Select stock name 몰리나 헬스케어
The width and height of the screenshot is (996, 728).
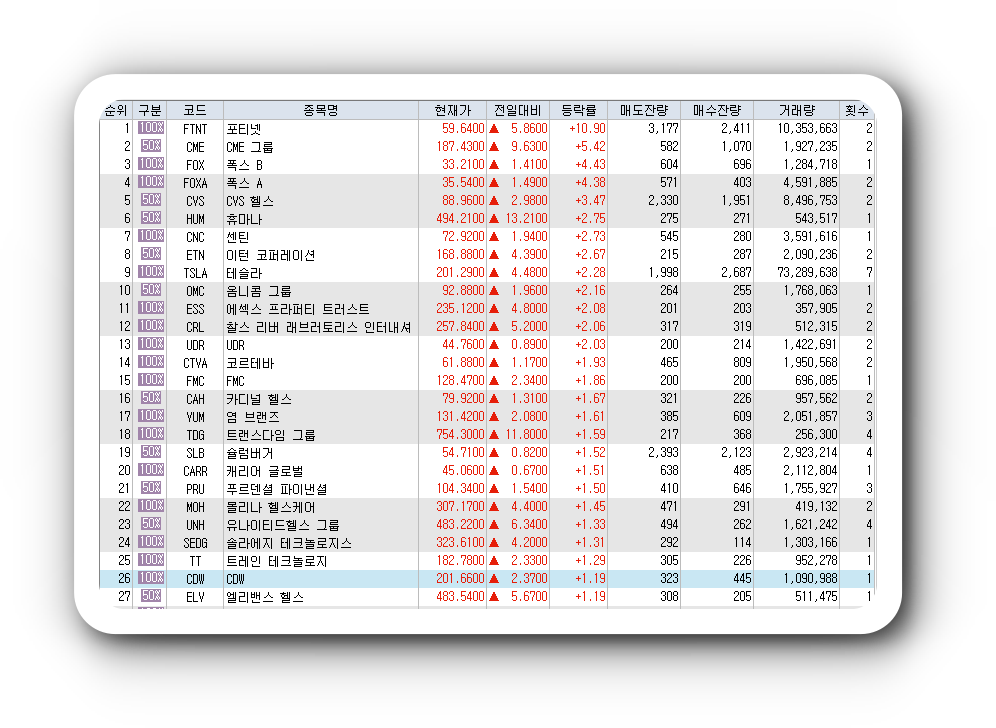pyautogui.click(x=271, y=507)
